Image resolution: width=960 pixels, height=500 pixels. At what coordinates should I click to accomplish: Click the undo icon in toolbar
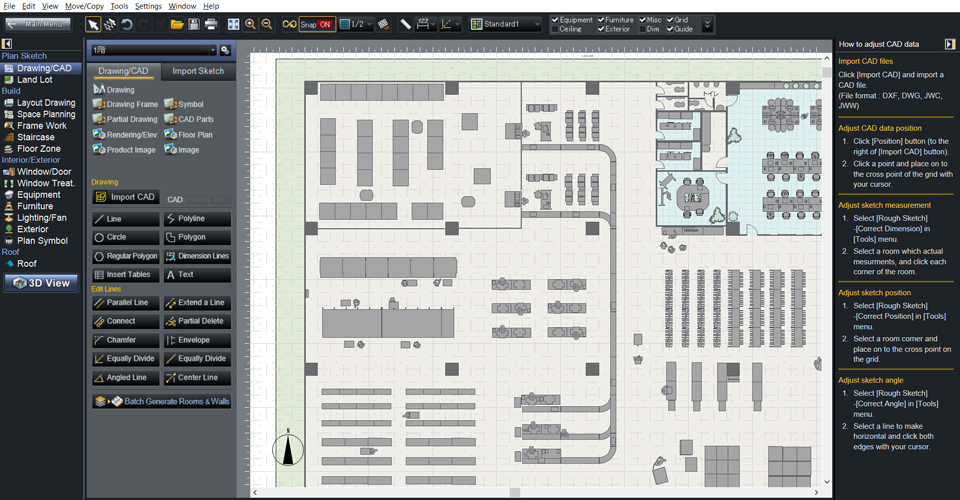pyautogui.click(x=128, y=24)
